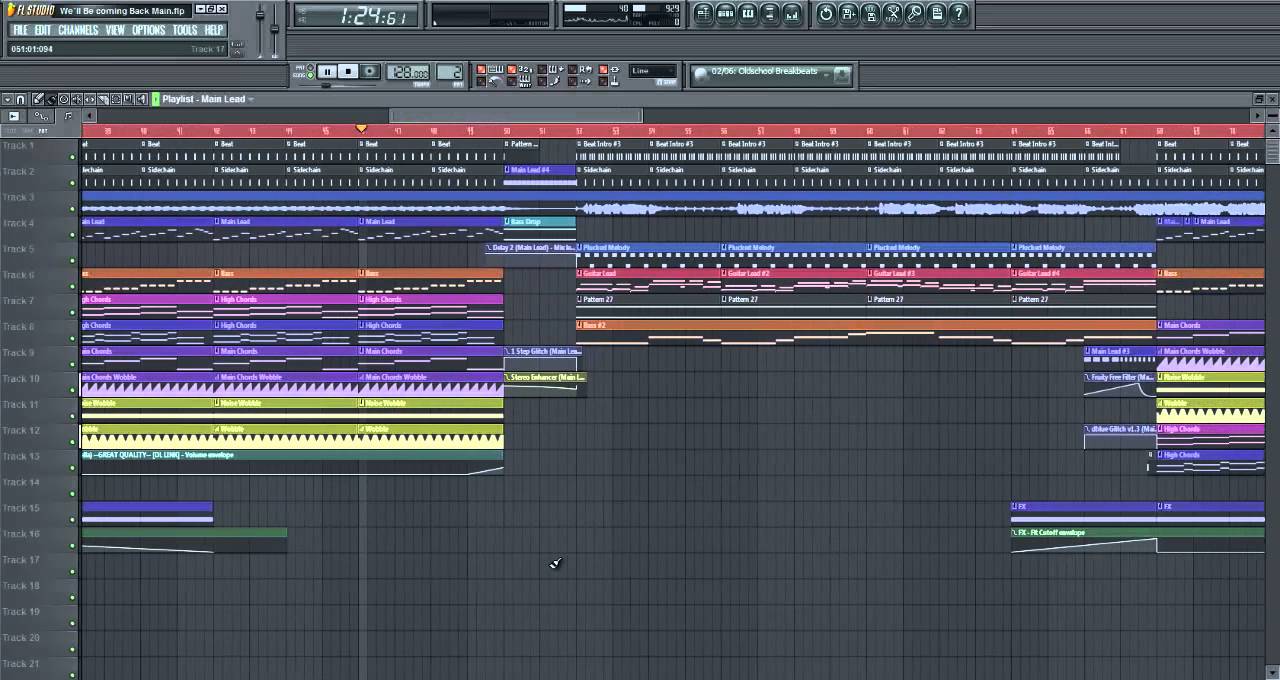Click the master pitch slider
Viewport: 1280px width, 680px height.
[x=275, y=30]
